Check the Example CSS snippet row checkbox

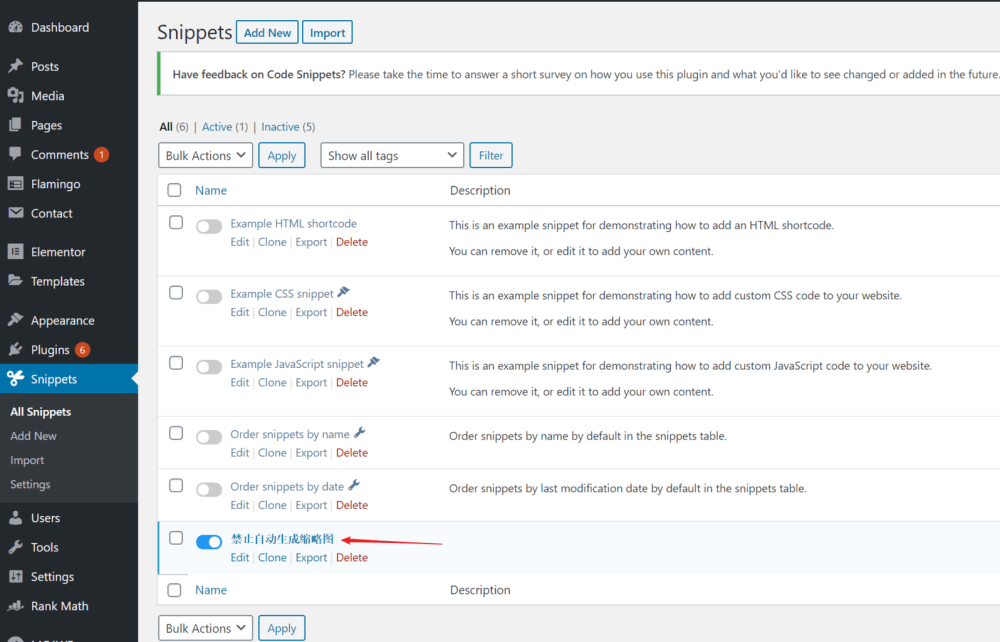pyautogui.click(x=176, y=293)
